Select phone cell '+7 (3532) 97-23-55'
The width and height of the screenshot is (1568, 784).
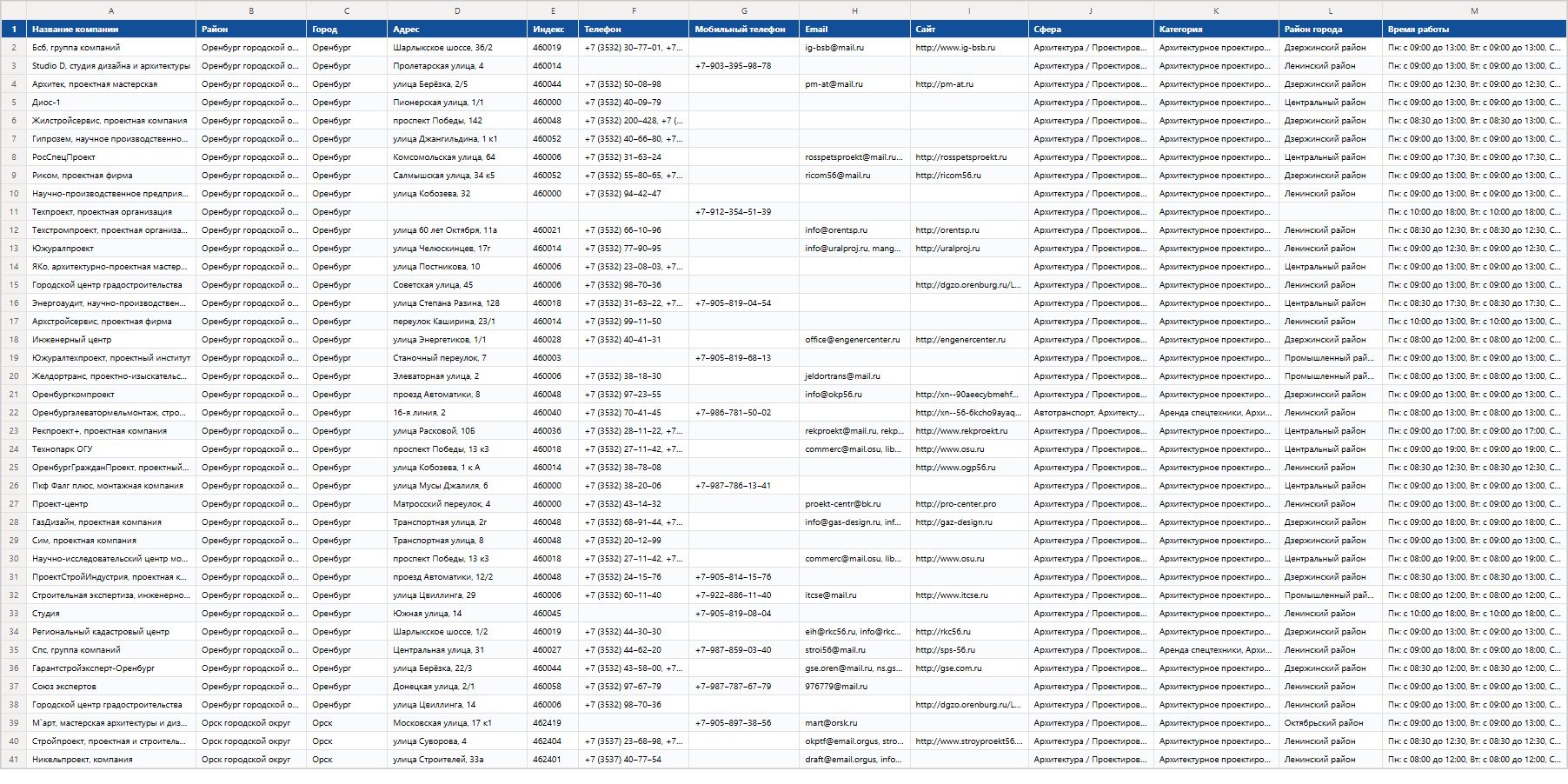click(634, 395)
